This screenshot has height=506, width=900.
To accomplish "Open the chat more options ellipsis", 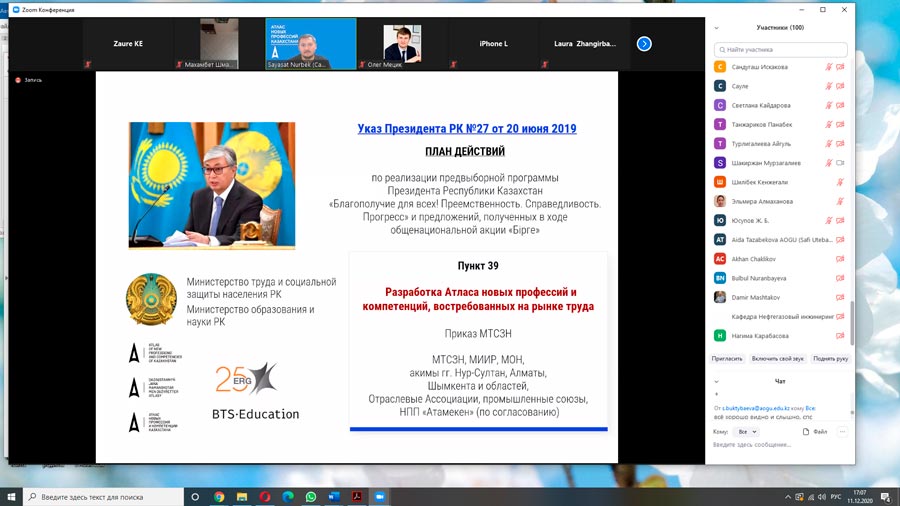I will (x=842, y=432).
